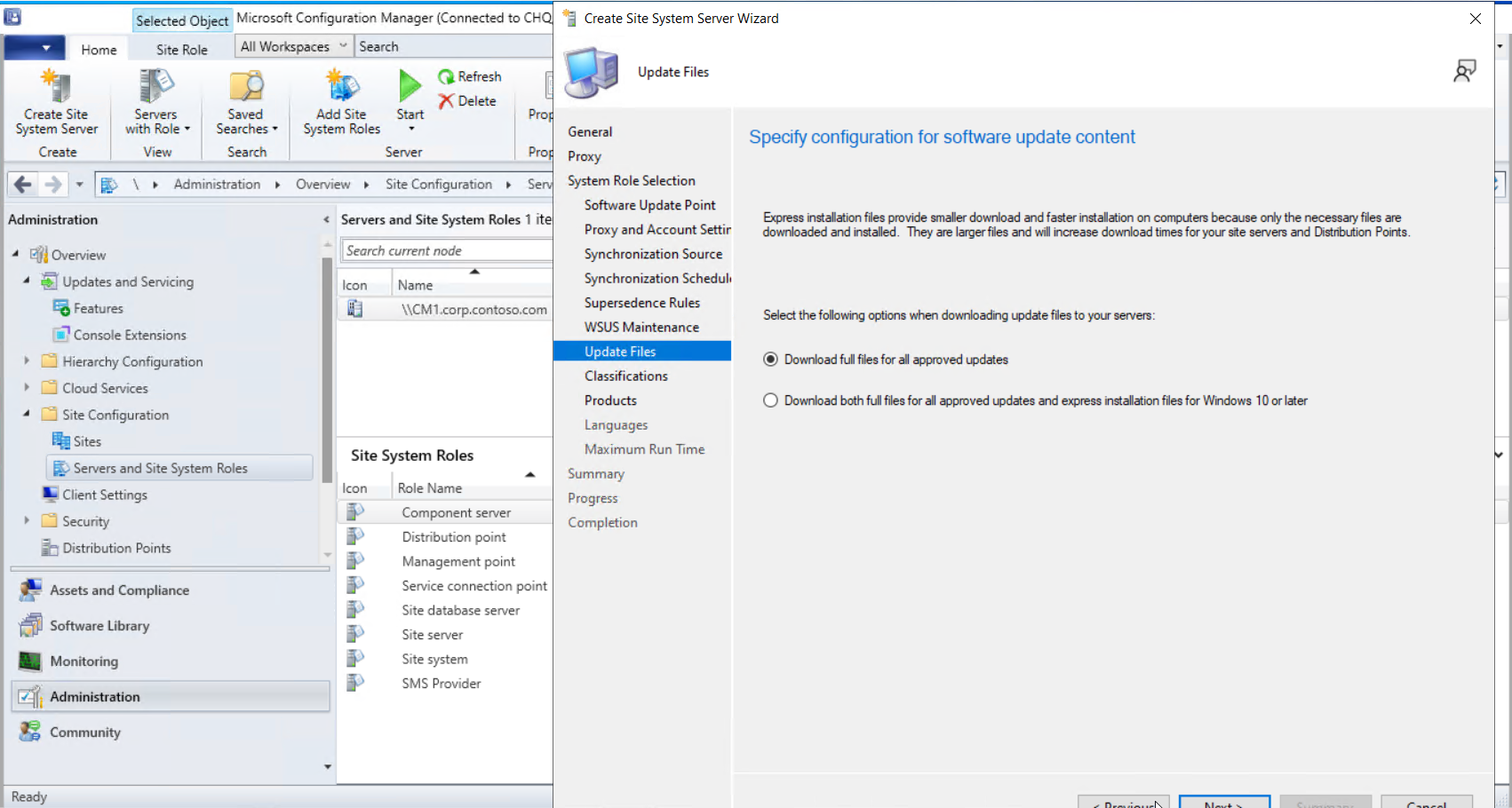Select the Servers and Site System Roles node
This screenshot has height=808, width=1512.
[179, 468]
